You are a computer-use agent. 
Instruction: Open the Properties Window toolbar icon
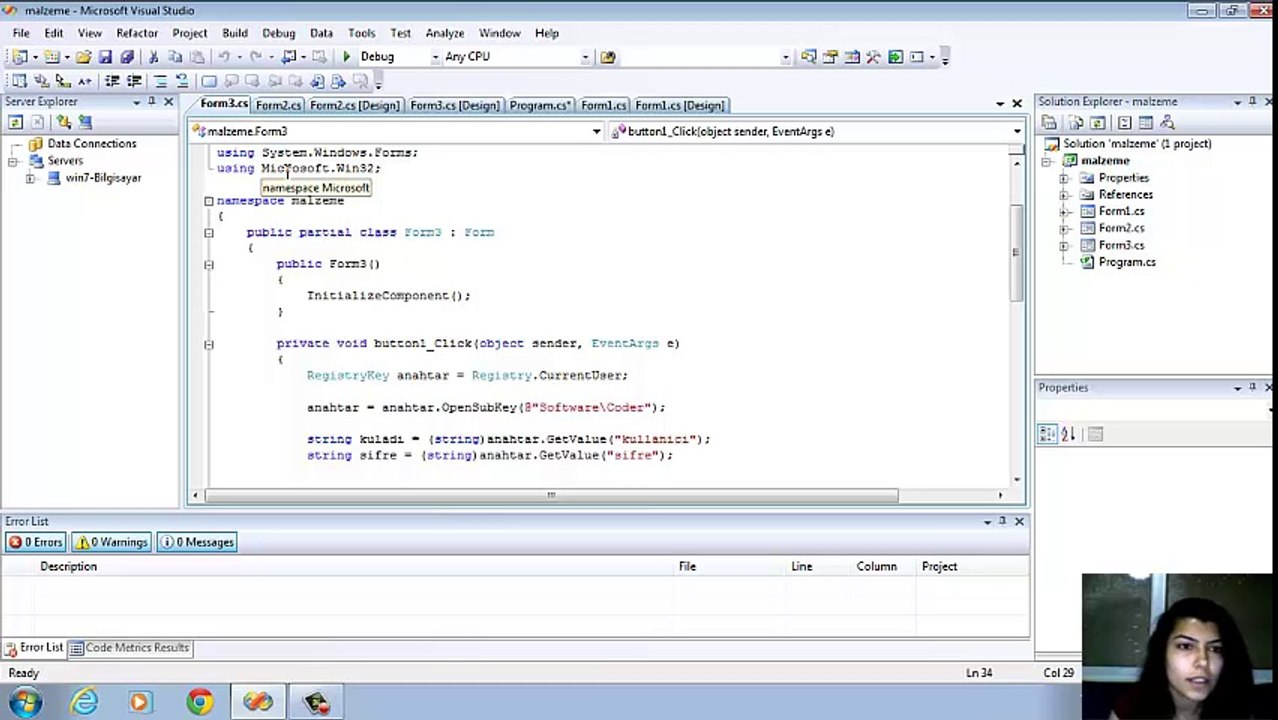tap(830, 57)
